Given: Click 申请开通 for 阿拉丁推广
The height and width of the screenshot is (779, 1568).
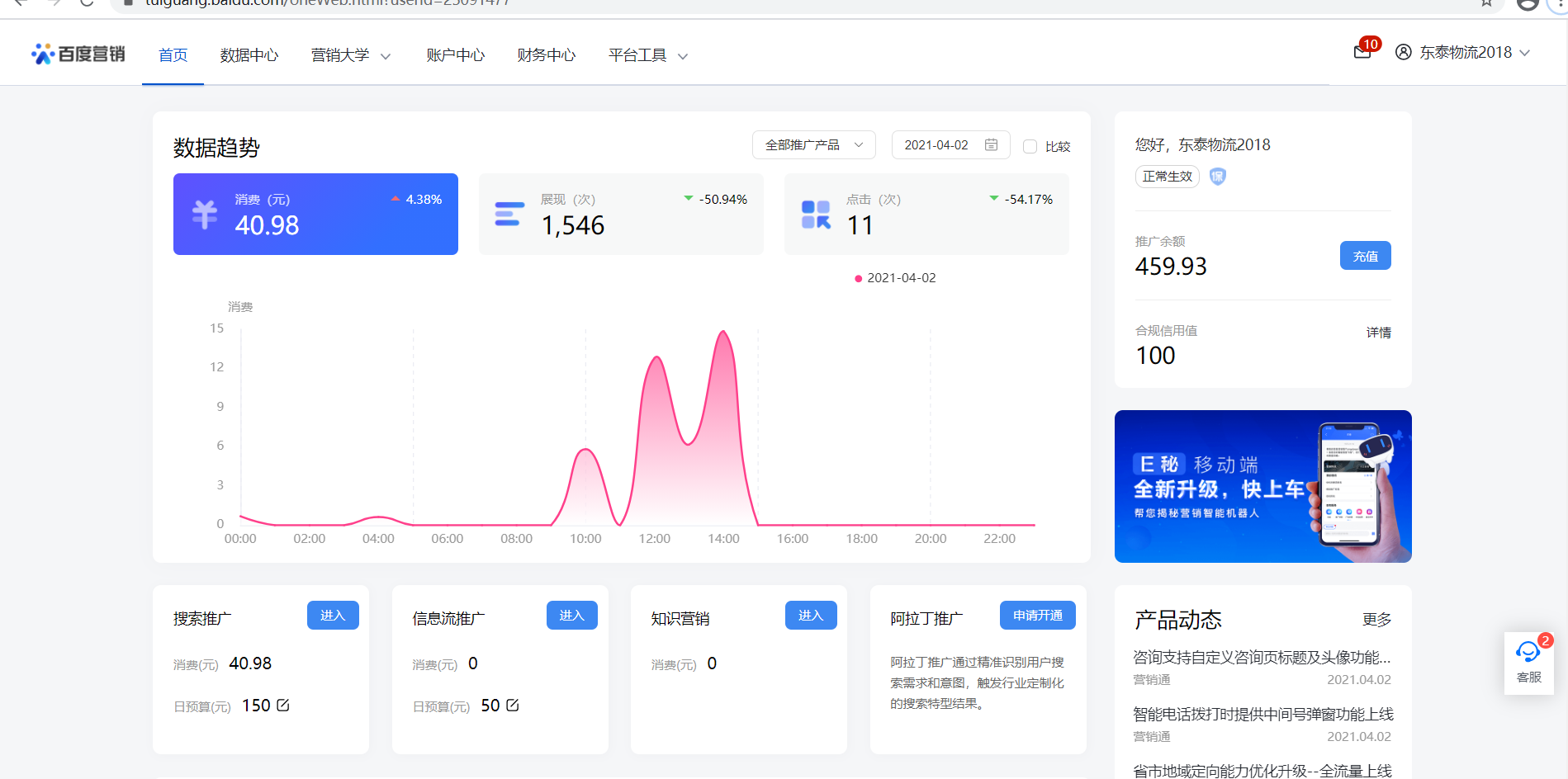Looking at the screenshot, I should [x=1038, y=615].
